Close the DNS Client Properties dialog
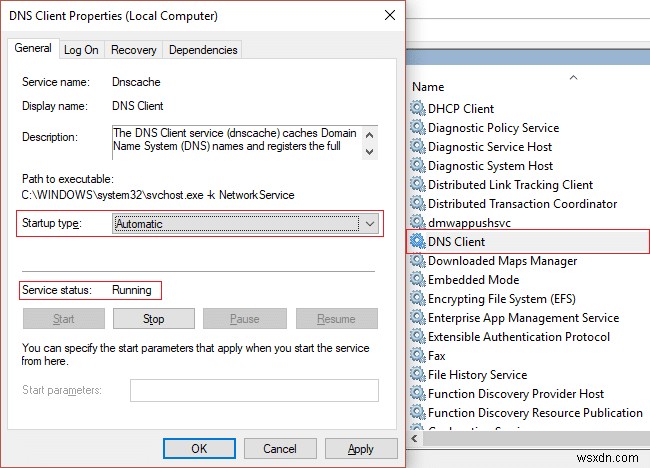Image resolution: width=650 pixels, height=468 pixels. point(387,16)
